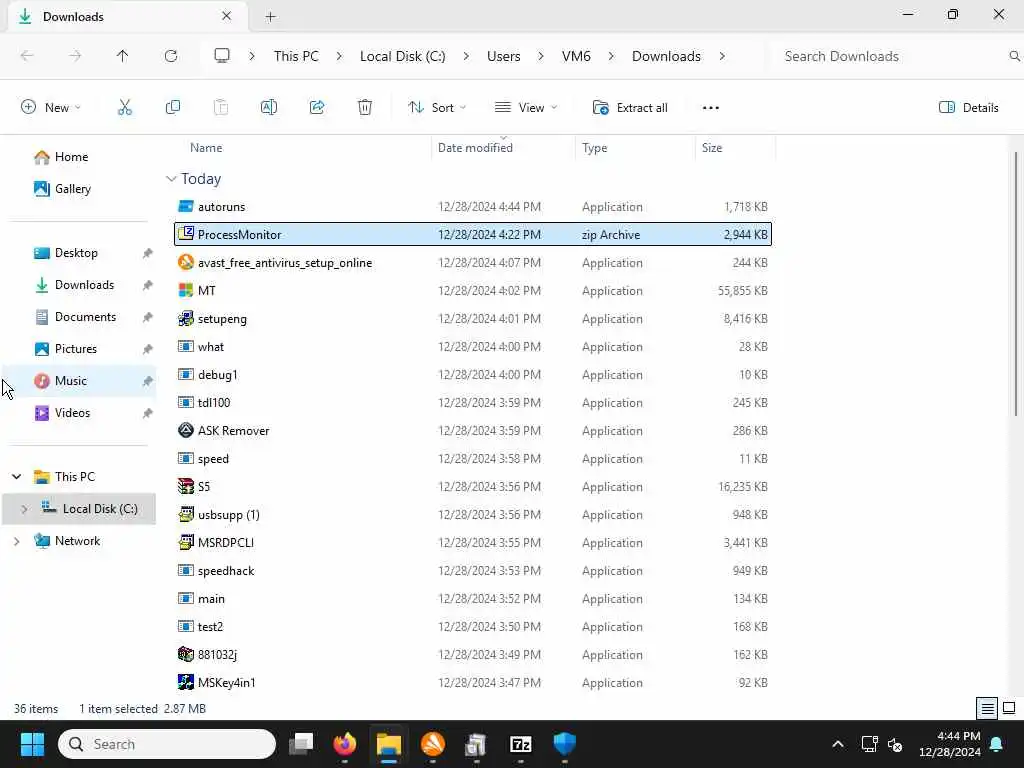
Task: Sort by Size column header
Action: pos(712,148)
